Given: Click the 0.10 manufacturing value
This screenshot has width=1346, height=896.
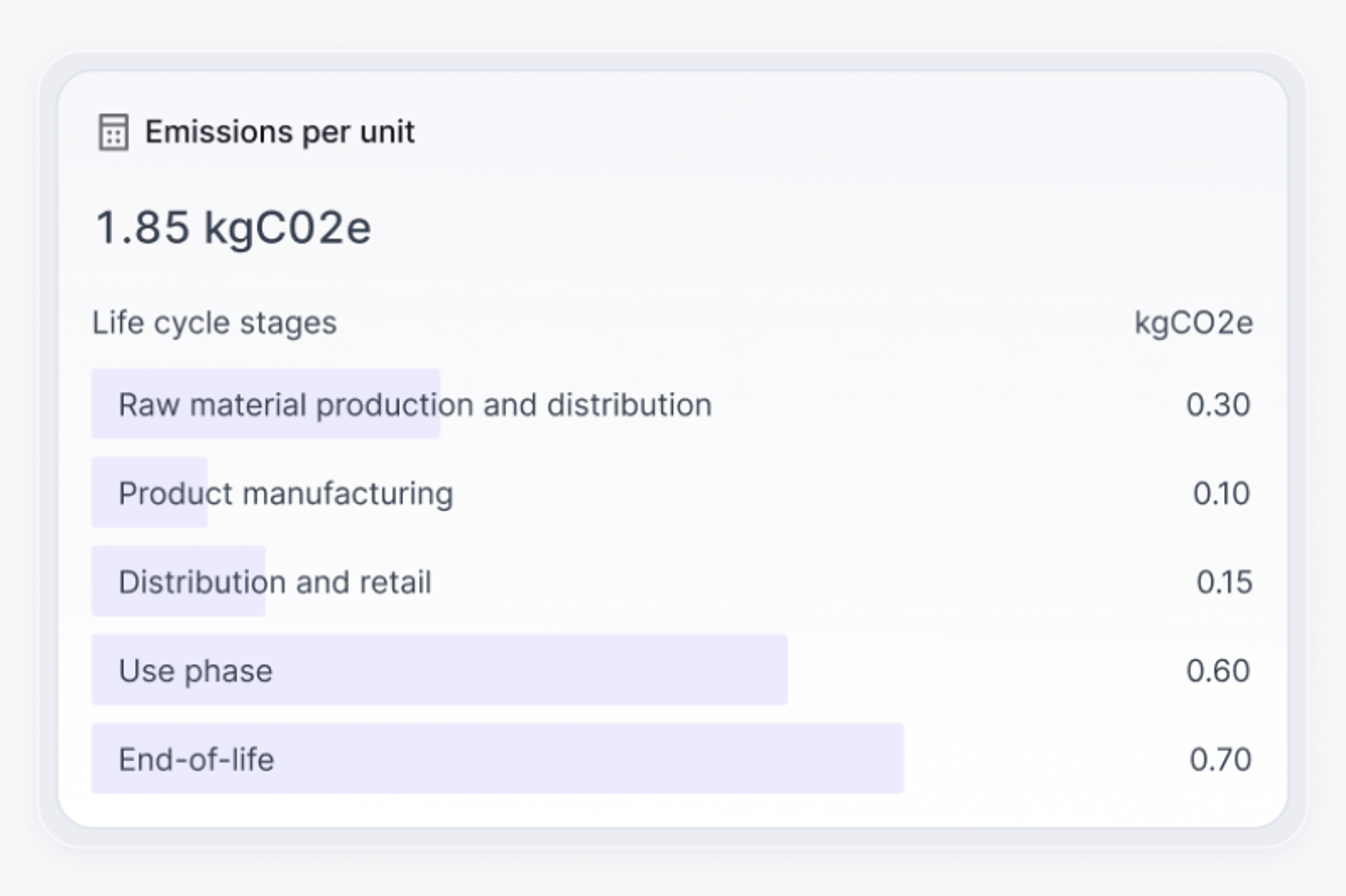Looking at the screenshot, I should coord(1221,493).
